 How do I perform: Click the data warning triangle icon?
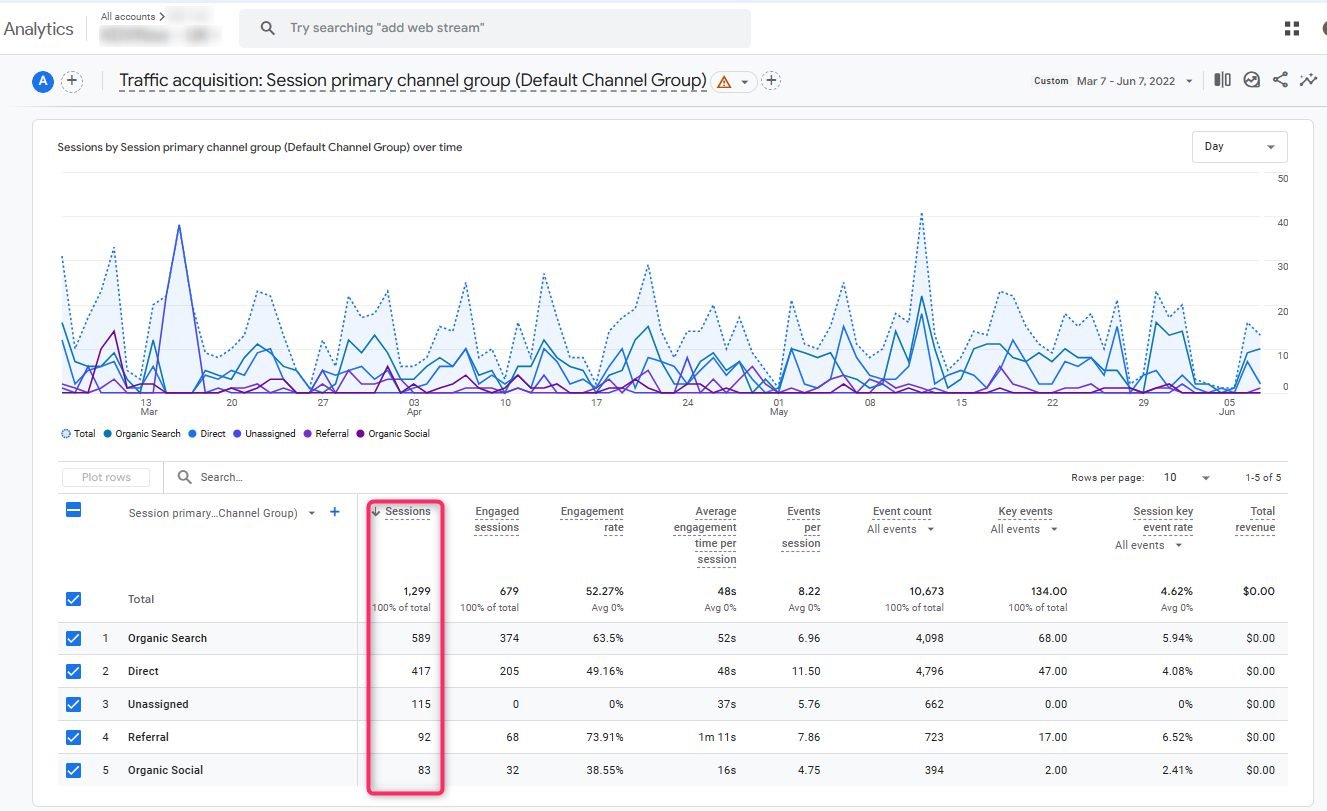click(724, 82)
